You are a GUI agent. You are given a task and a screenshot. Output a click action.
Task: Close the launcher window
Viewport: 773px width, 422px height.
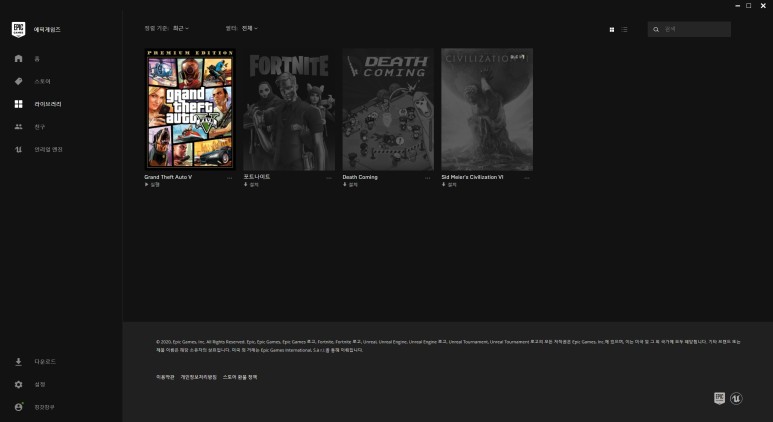tap(763, 5)
